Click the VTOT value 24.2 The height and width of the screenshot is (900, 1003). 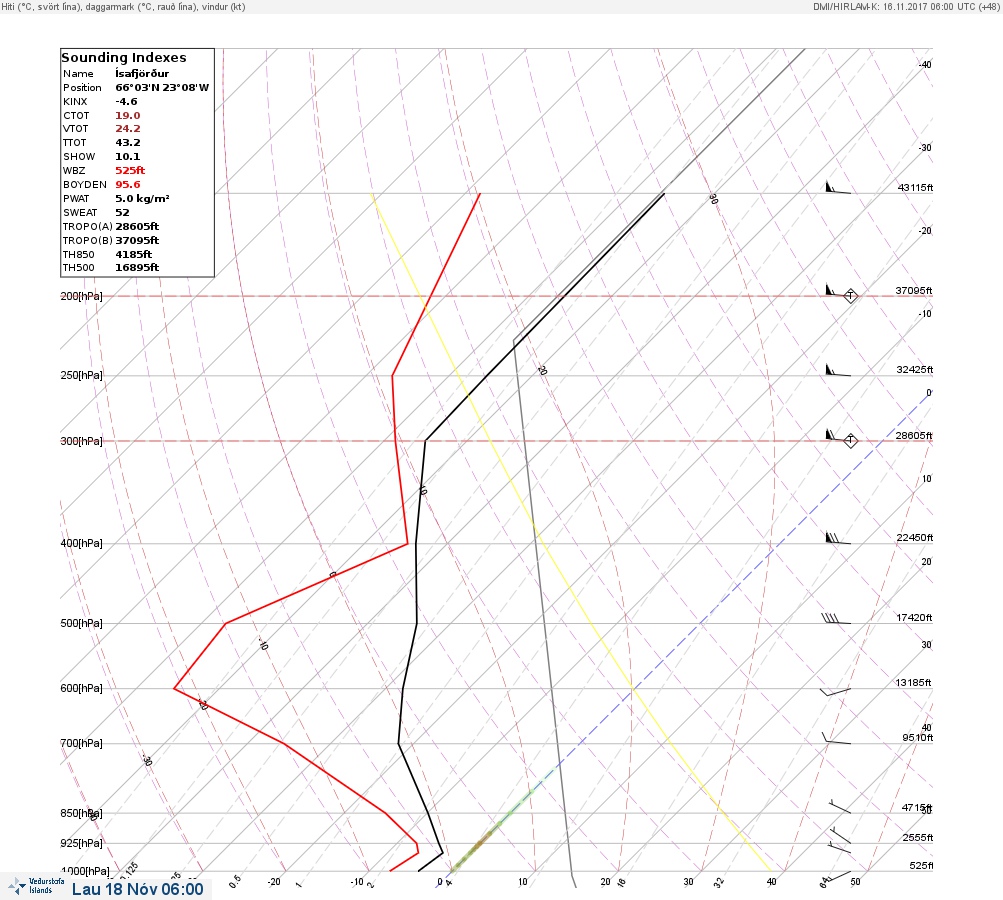click(x=127, y=129)
